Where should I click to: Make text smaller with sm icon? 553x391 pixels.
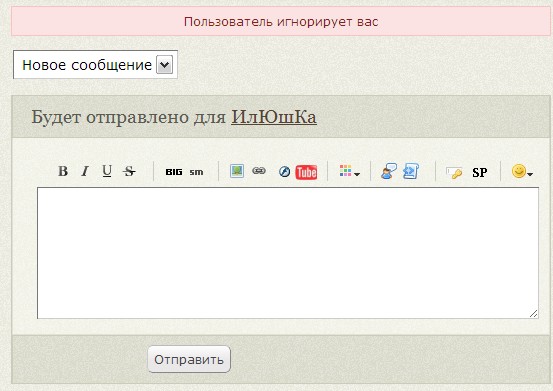[196, 172]
